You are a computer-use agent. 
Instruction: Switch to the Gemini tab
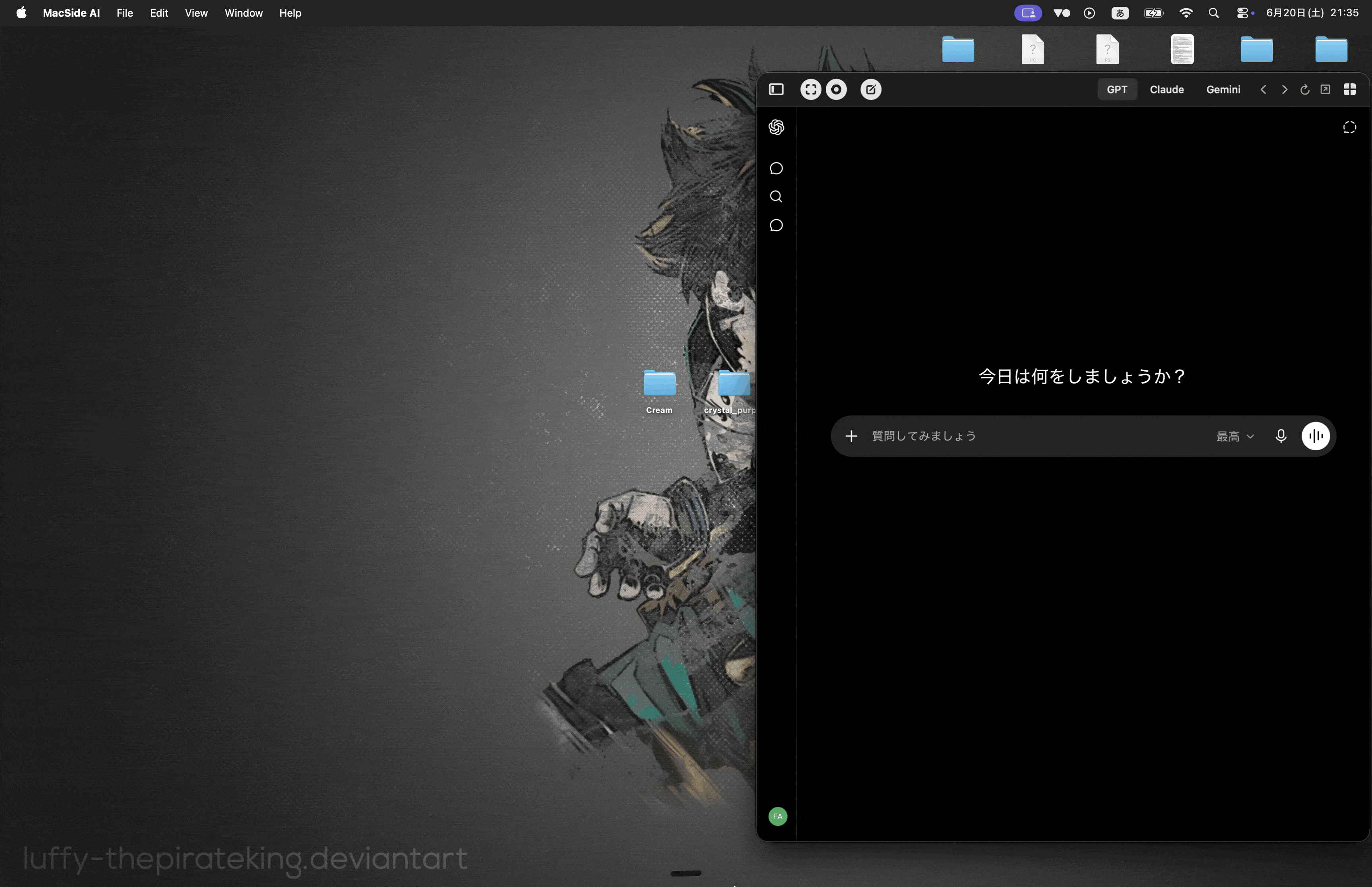1223,89
